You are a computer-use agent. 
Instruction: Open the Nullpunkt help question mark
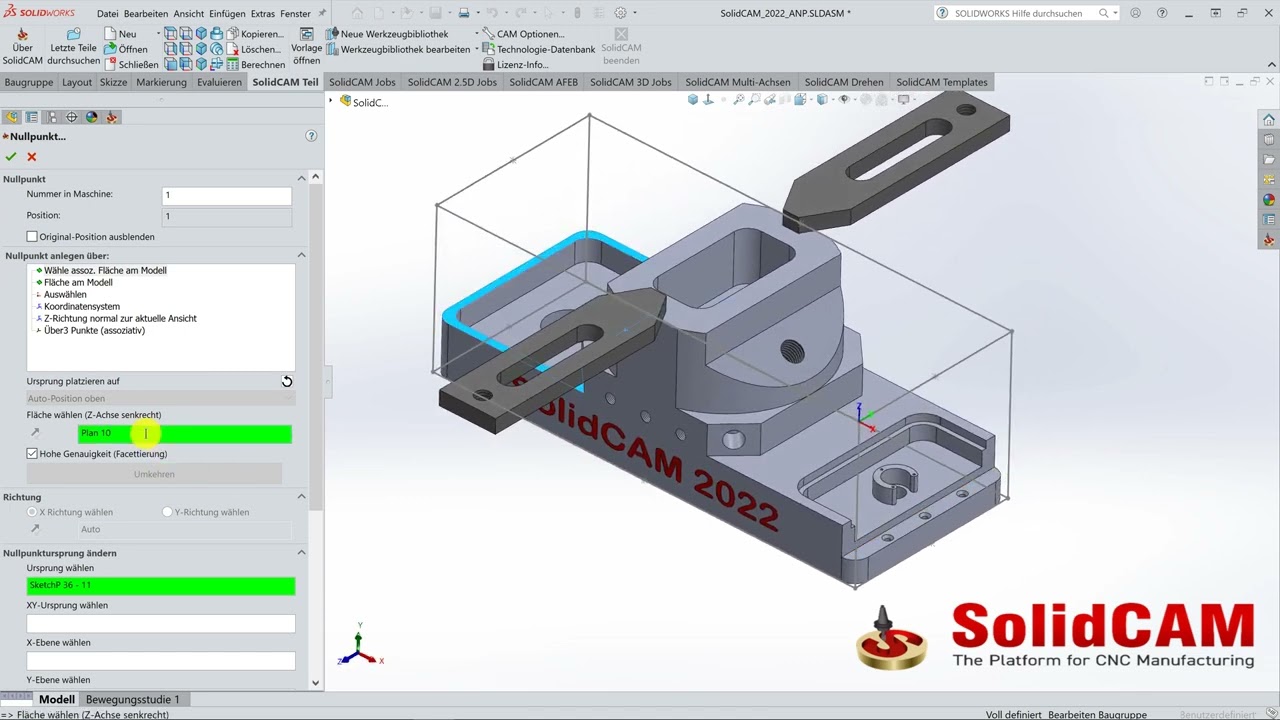pos(311,136)
